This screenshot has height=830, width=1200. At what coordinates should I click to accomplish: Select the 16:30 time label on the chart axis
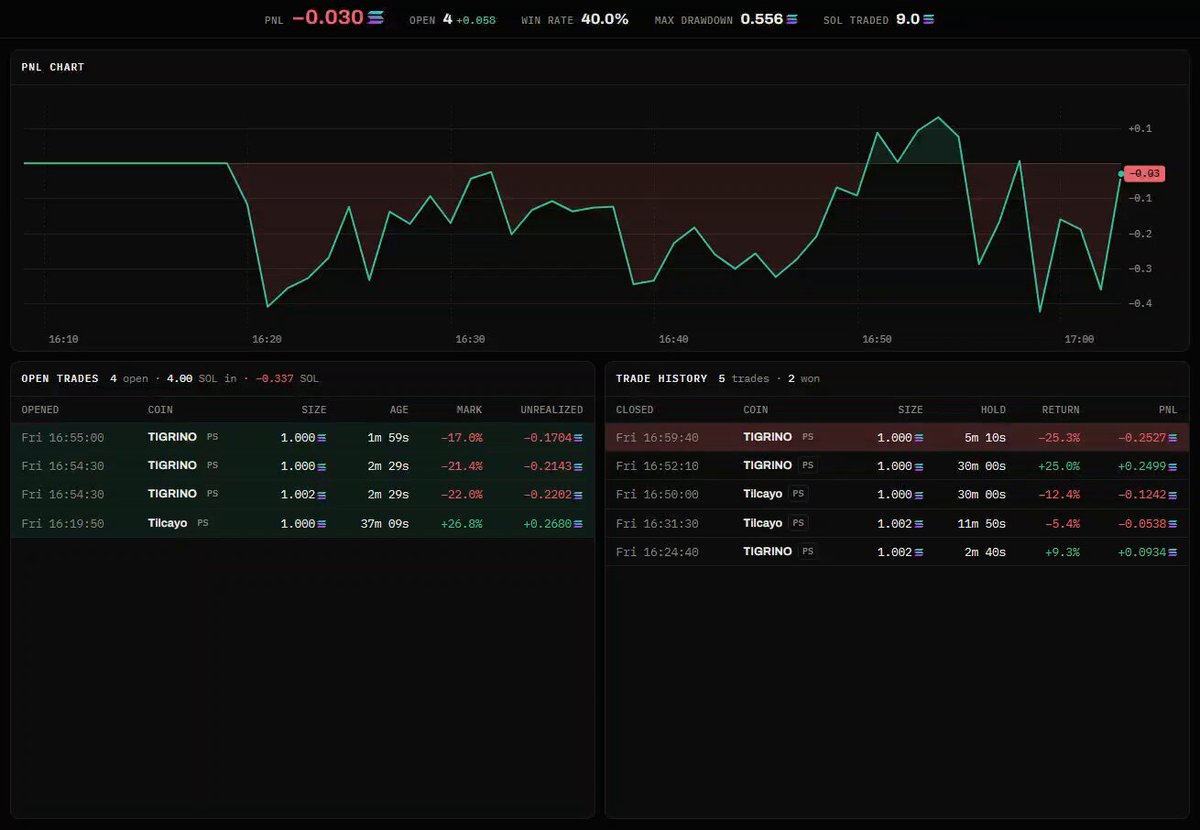coord(470,339)
